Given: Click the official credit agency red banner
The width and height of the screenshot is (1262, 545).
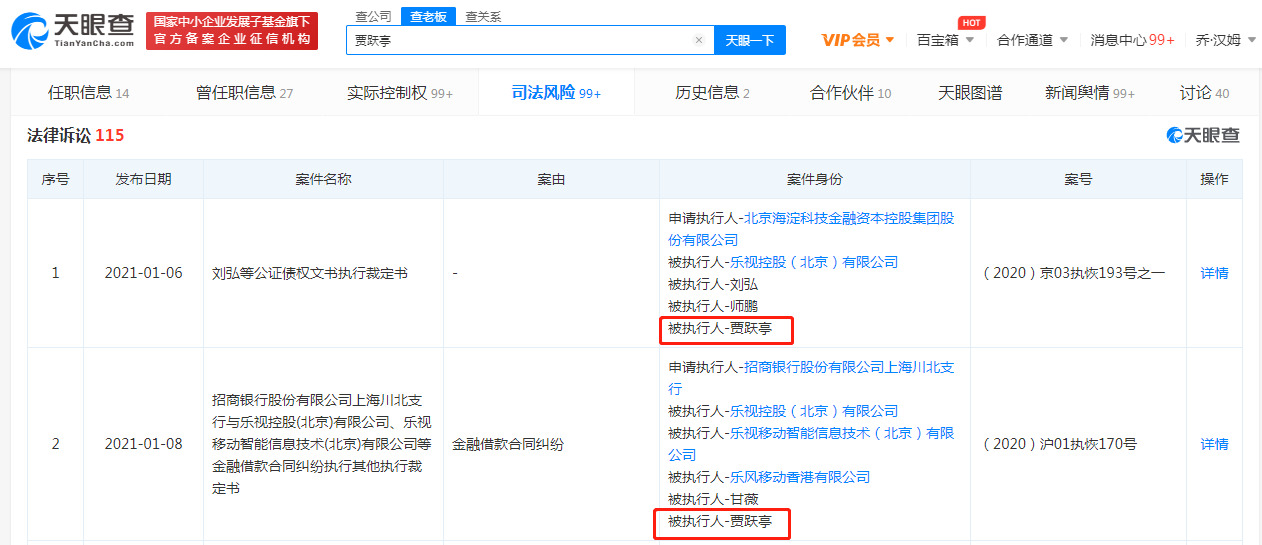Looking at the screenshot, I should point(231,31).
